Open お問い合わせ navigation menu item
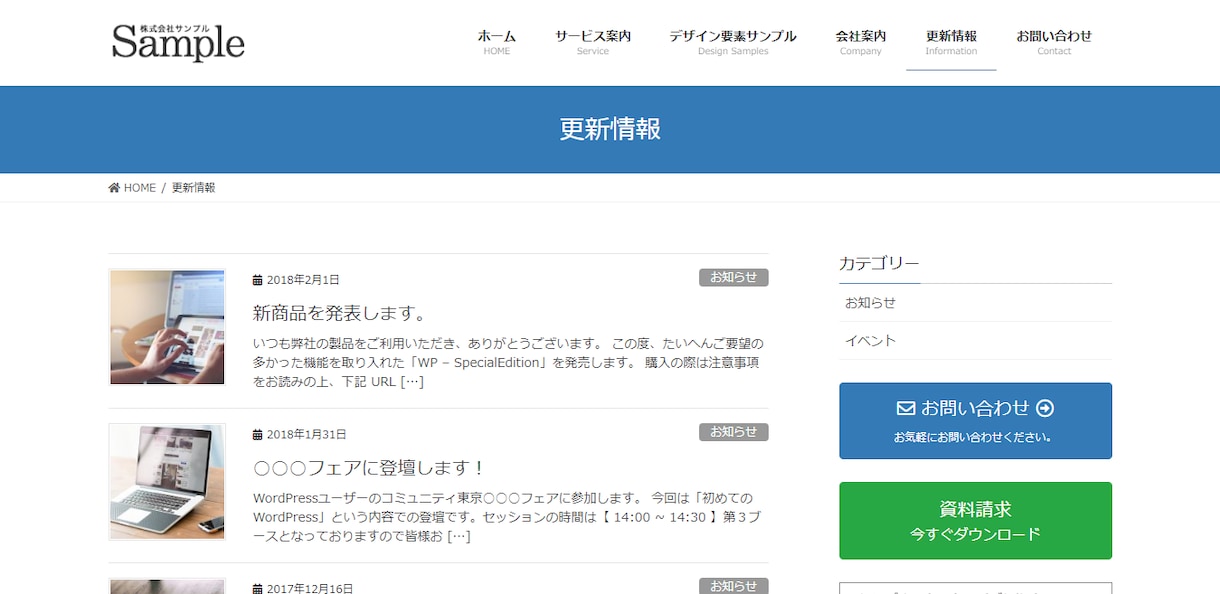Image resolution: width=1220 pixels, height=594 pixels. [1054, 42]
